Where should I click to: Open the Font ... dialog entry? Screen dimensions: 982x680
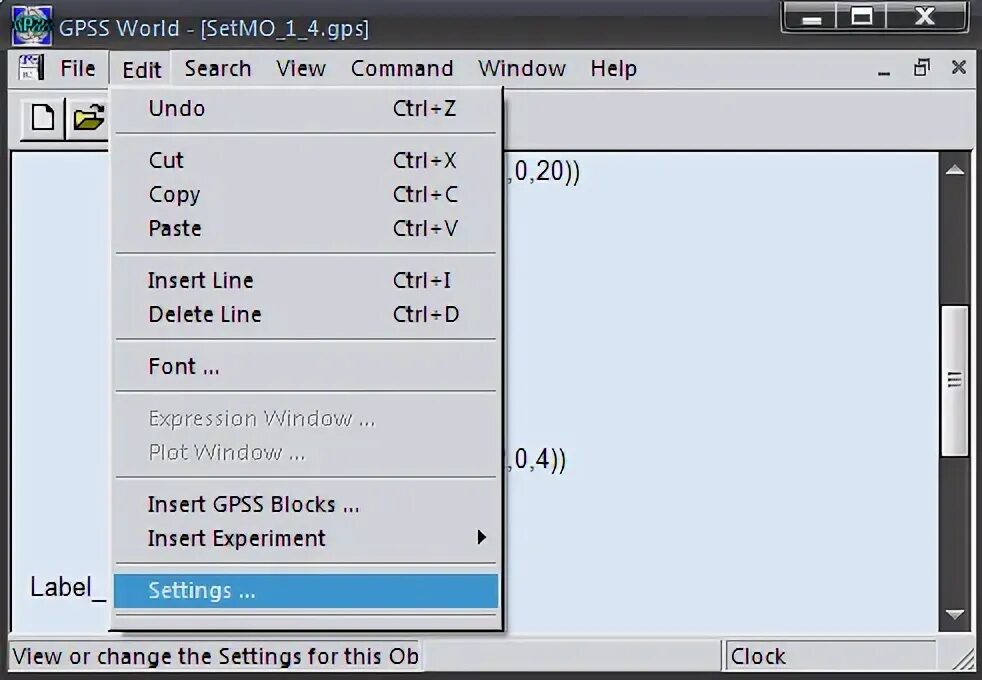pyautogui.click(x=306, y=366)
